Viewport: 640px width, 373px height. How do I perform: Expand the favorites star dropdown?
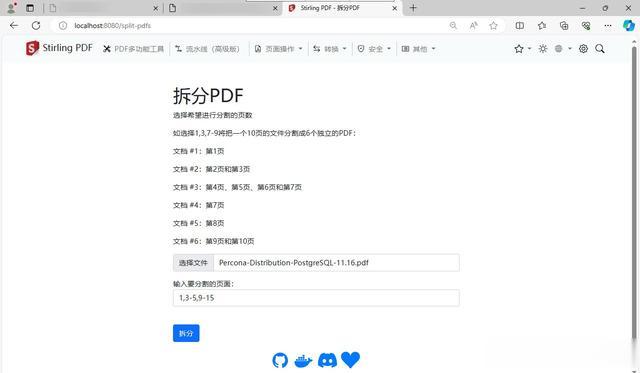[522, 49]
